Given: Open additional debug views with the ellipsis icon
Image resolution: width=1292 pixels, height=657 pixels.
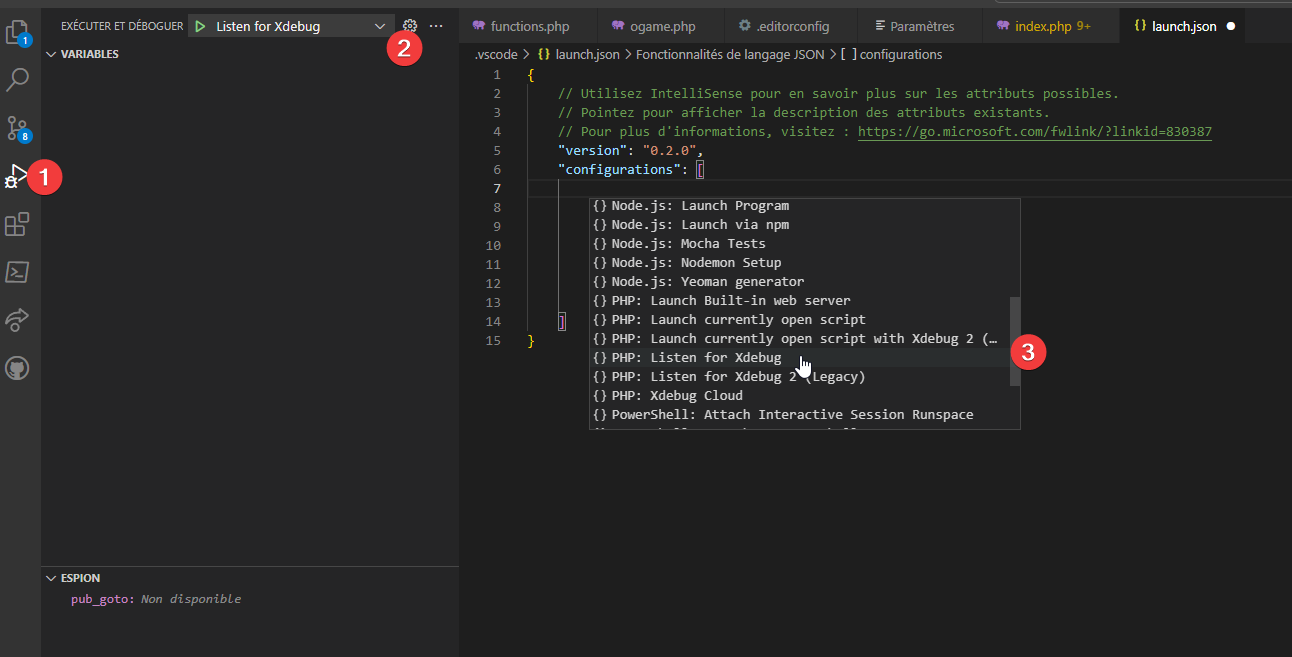Looking at the screenshot, I should pos(435,26).
